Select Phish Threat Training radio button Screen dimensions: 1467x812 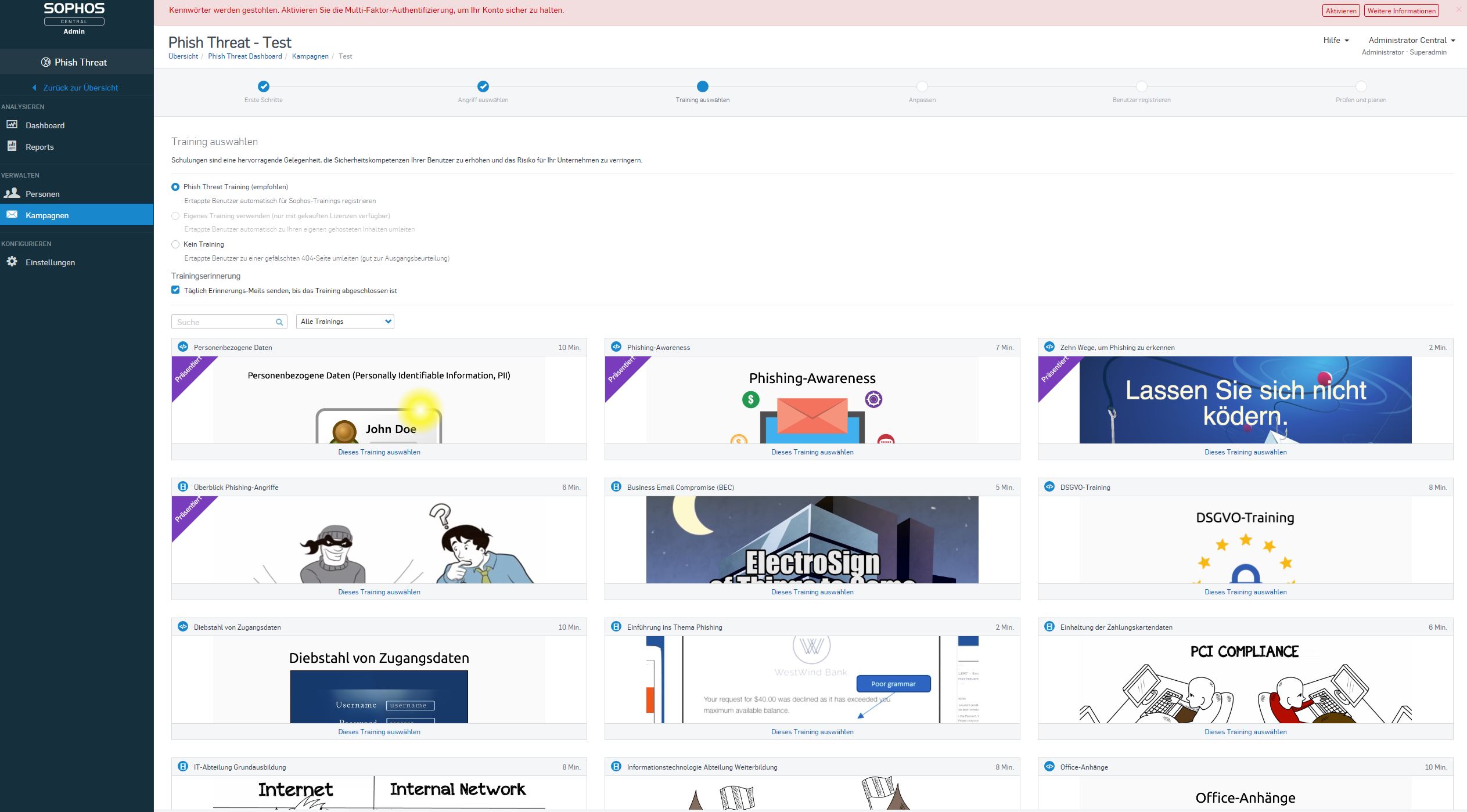[x=175, y=187]
